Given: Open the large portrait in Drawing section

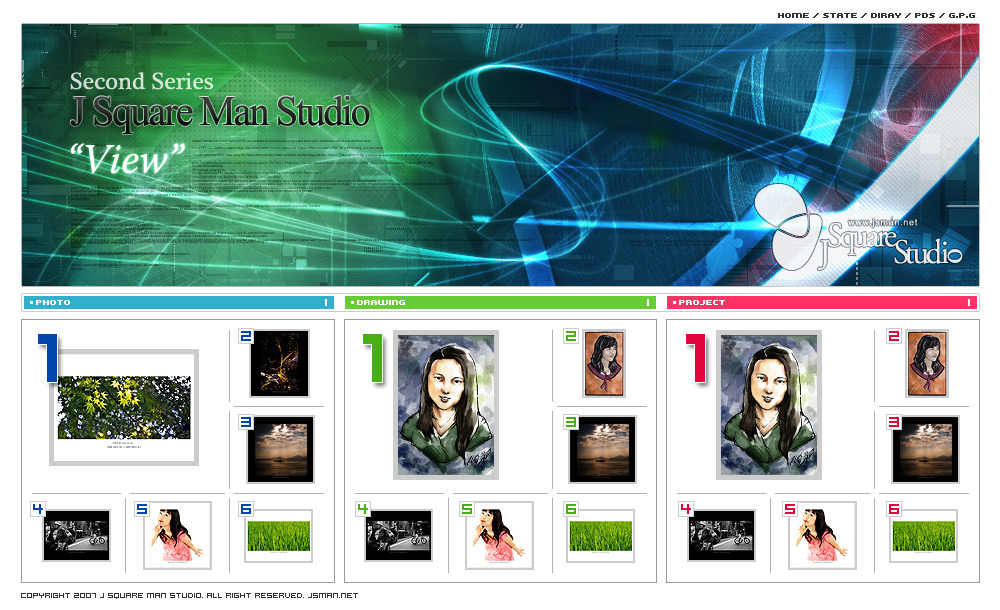Looking at the screenshot, I should pos(446,404).
